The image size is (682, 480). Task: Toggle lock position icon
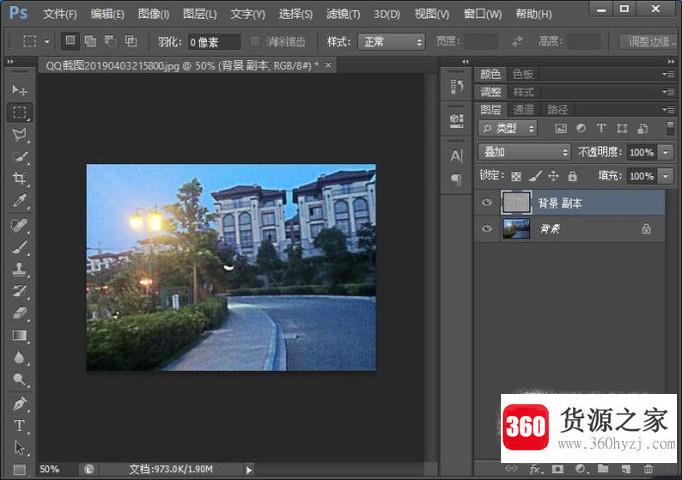[x=553, y=176]
